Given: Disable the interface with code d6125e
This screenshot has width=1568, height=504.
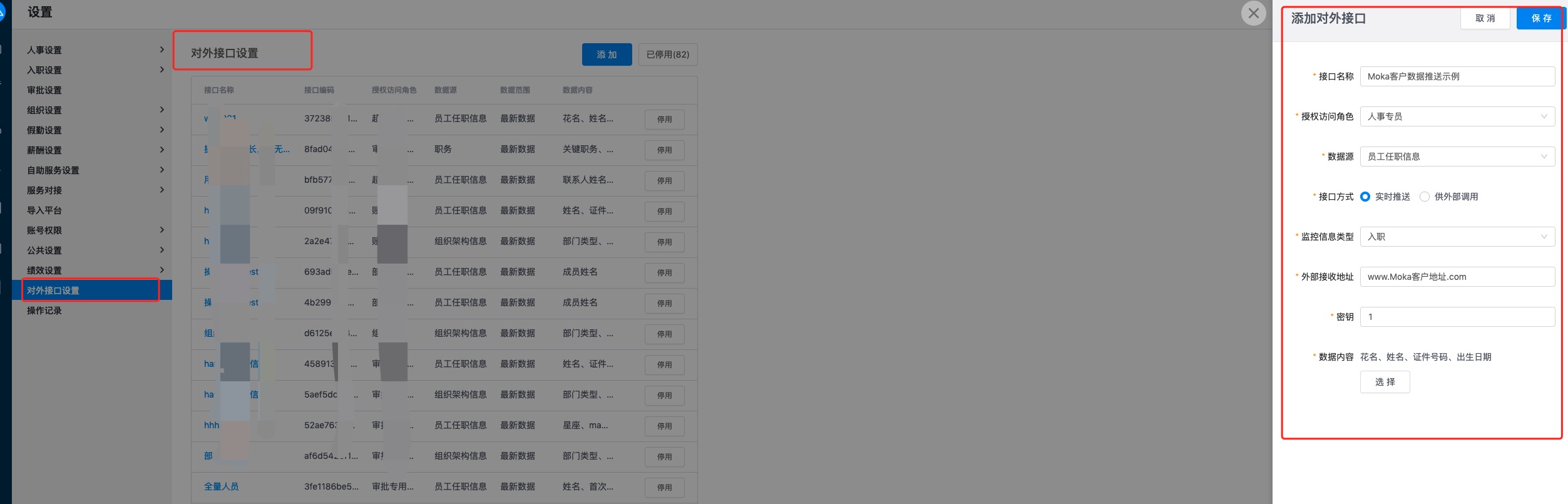Looking at the screenshot, I should (664, 334).
